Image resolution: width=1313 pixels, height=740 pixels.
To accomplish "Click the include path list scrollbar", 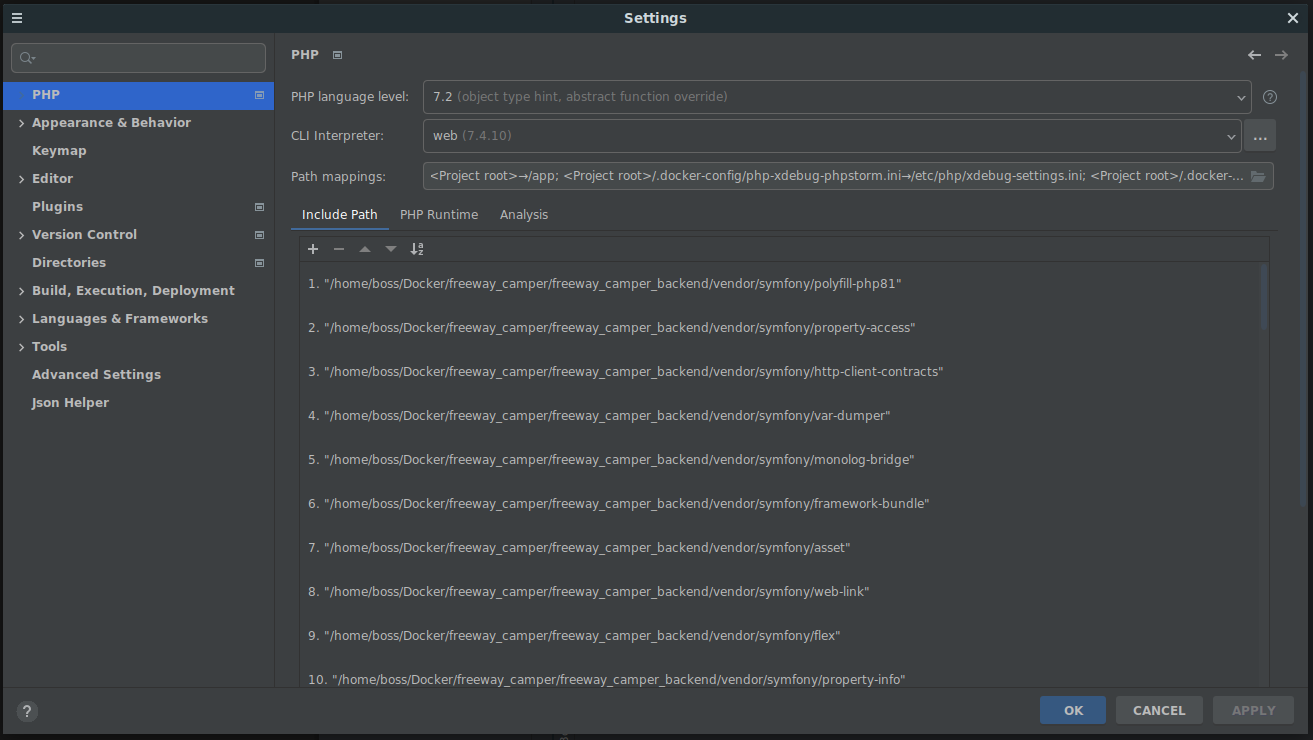I will [1264, 298].
